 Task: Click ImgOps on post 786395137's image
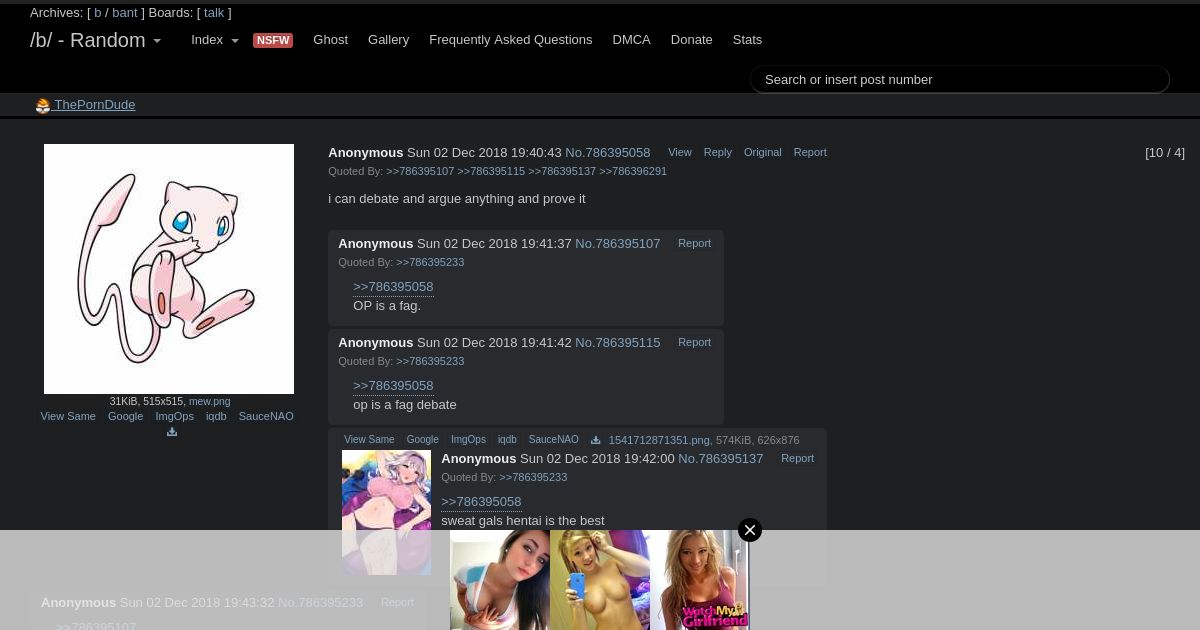468,440
